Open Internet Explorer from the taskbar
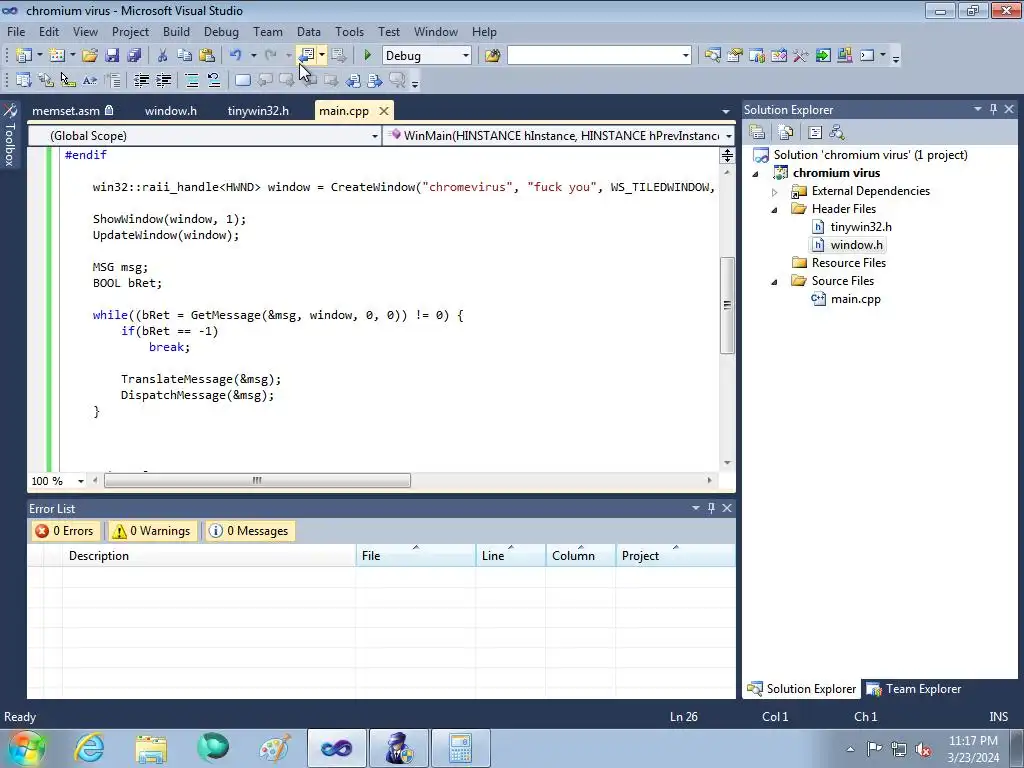1024x768 pixels. pos(89,748)
